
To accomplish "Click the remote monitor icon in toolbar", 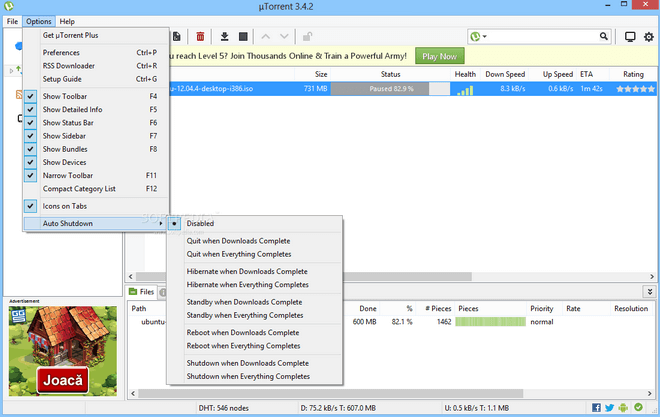I will [x=630, y=37].
